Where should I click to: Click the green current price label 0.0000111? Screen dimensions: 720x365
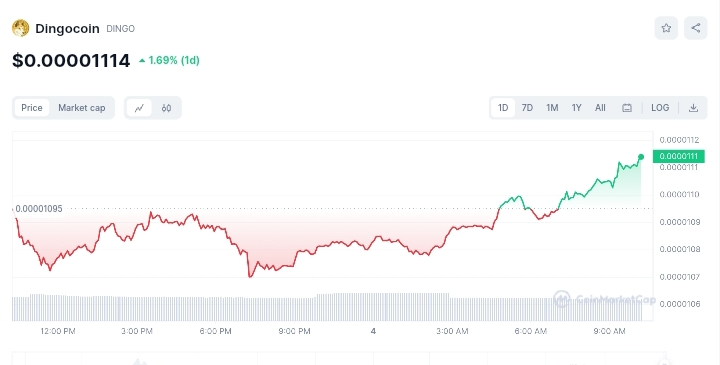[x=679, y=157]
